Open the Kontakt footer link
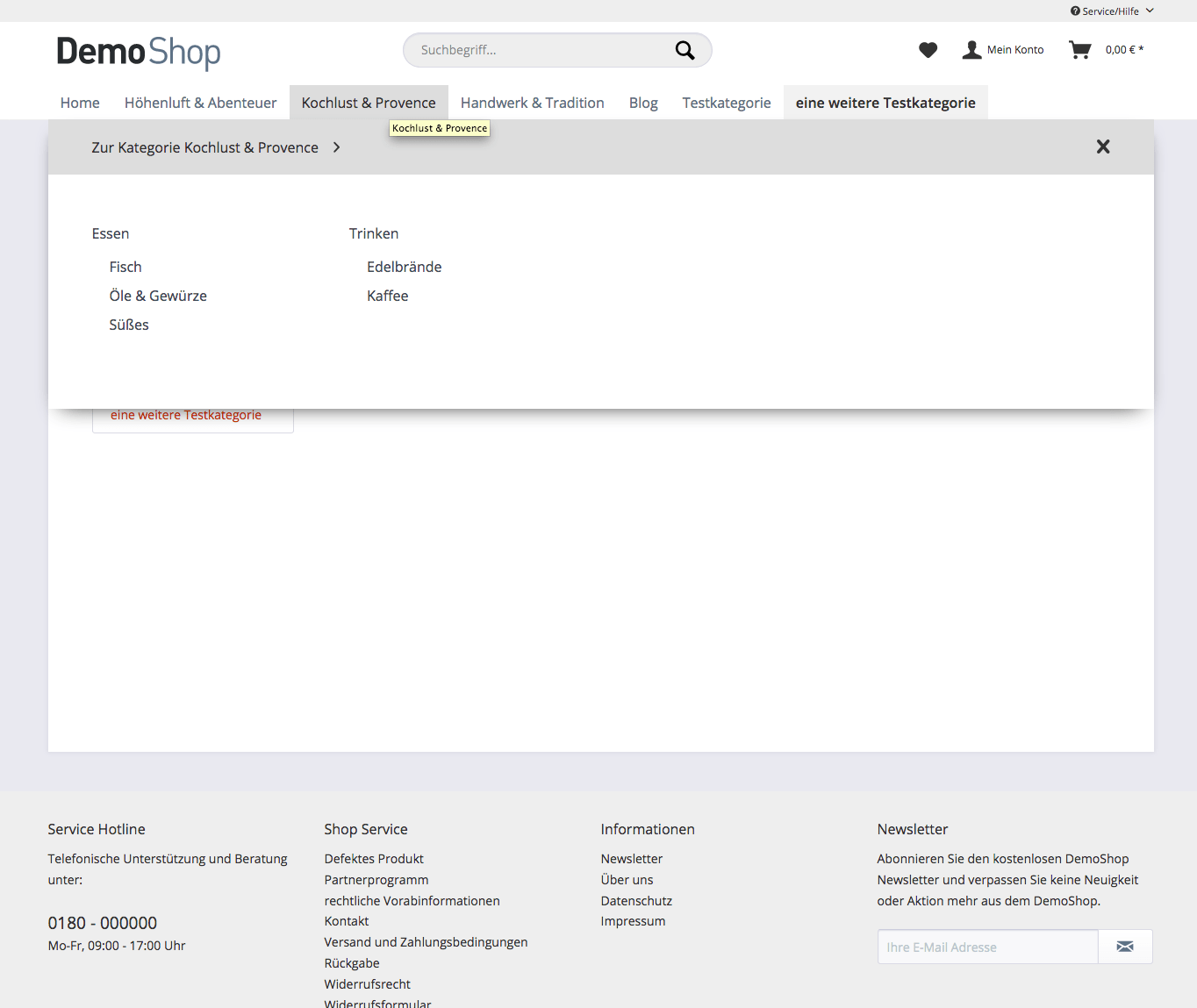 tap(347, 921)
